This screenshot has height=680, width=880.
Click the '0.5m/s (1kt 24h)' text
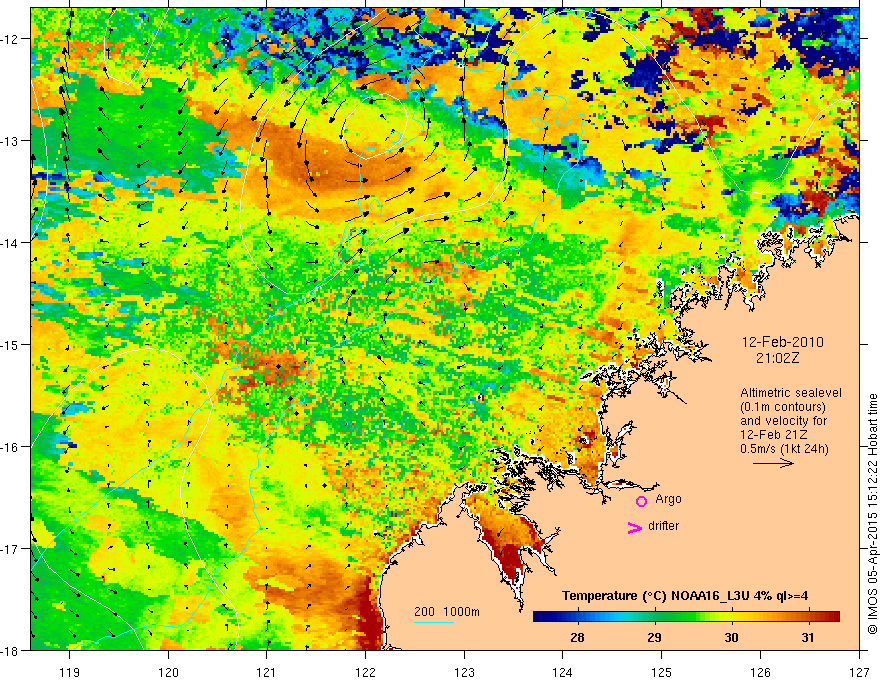click(784, 449)
